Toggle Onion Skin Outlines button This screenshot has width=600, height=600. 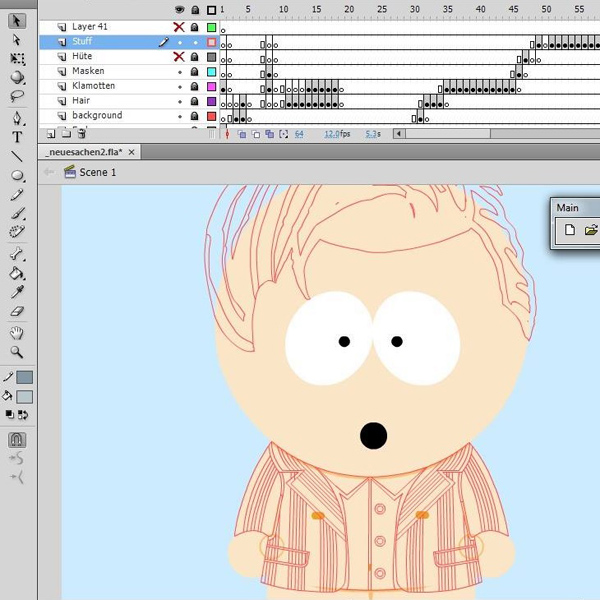[256, 134]
